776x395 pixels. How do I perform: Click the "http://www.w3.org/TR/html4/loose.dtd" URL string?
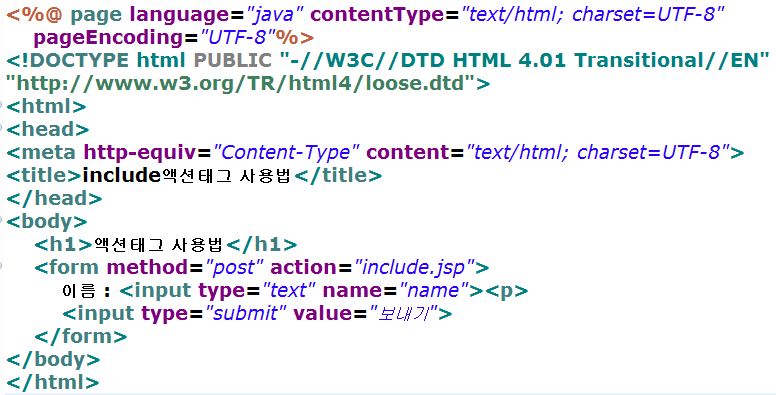point(241,83)
